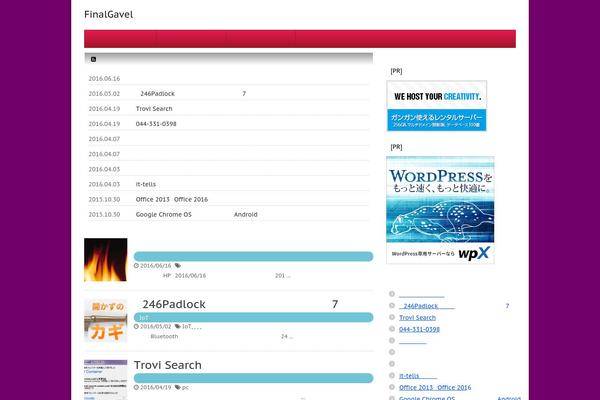The image size is (600, 400).
Task: Click the clock icon beside 2016/05/02
Action: (136, 327)
